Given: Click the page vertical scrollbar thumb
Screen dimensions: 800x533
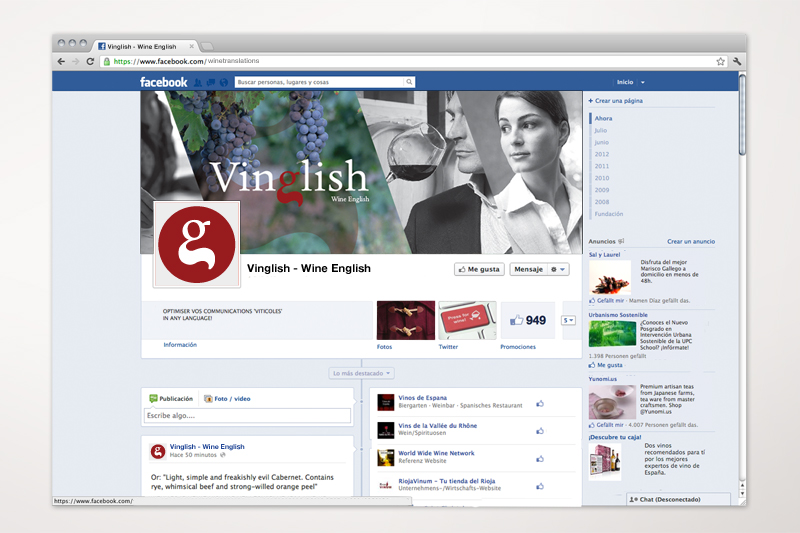Looking at the screenshot, I should click(742, 115).
